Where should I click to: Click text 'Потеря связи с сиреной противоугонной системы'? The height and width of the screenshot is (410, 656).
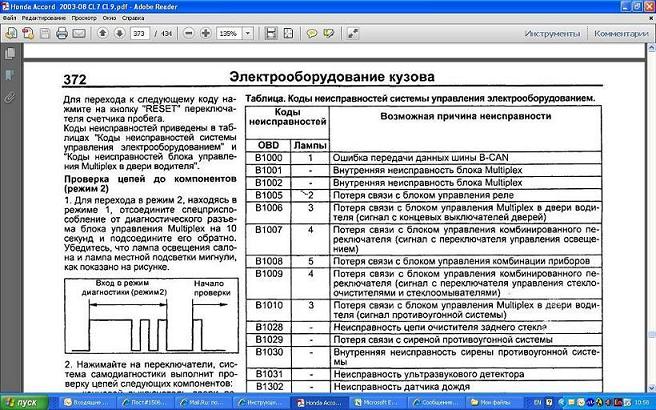tap(443, 340)
